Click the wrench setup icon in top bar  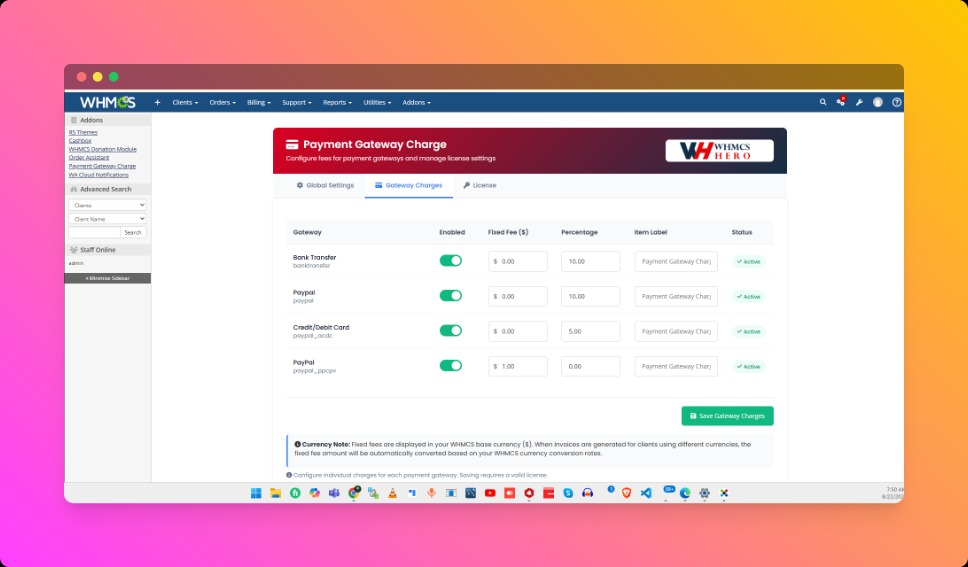[x=858, y=102]
